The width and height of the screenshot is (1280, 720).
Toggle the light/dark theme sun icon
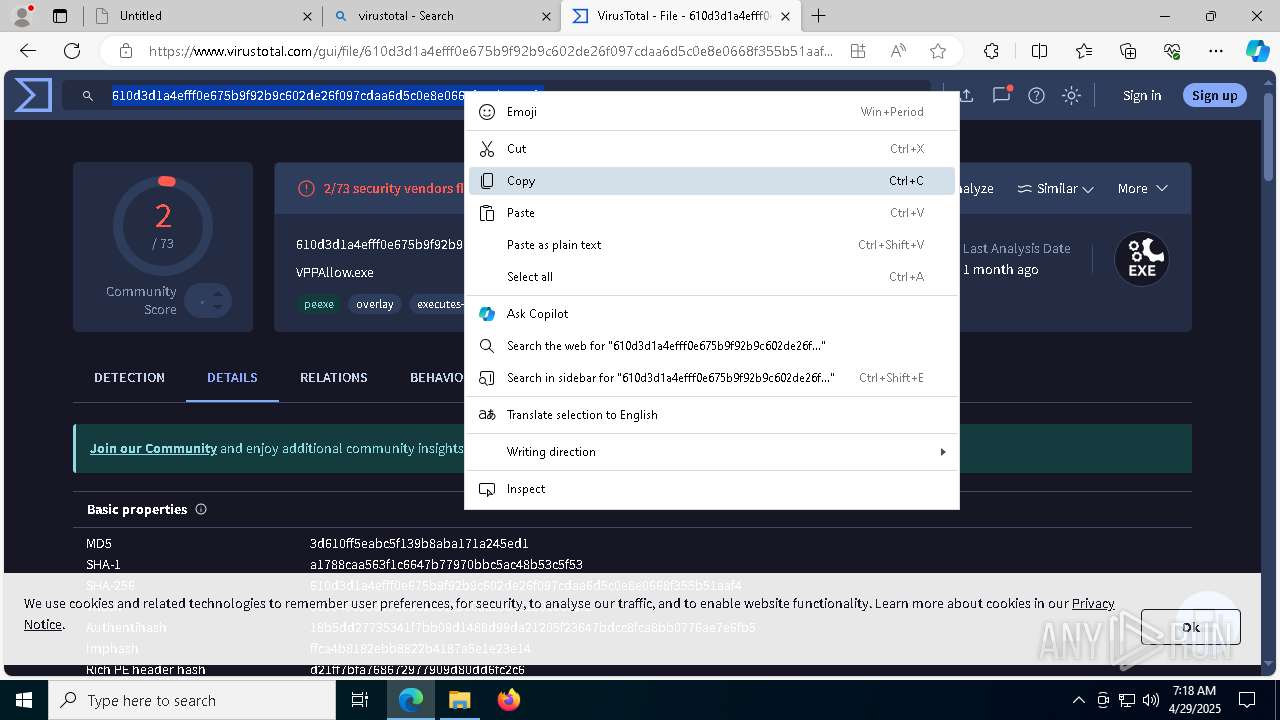[1071, 95]
